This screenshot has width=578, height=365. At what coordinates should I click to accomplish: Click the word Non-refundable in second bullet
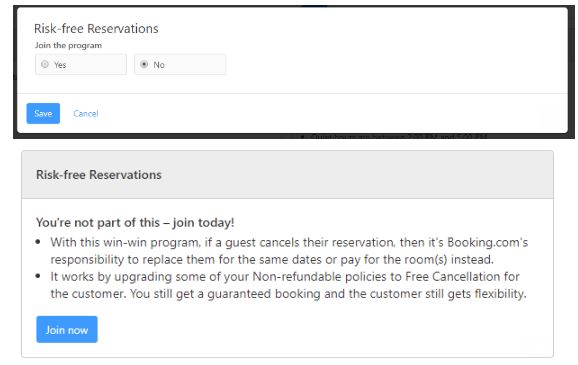point(297,277)
